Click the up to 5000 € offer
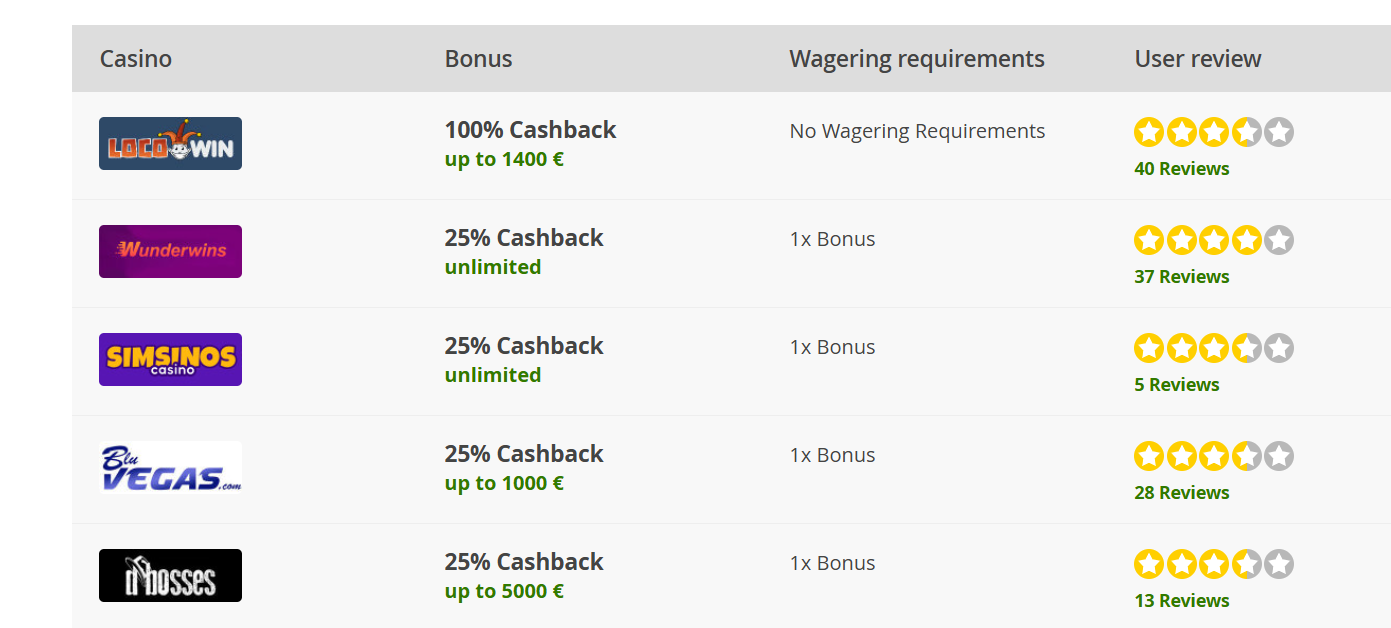1391x628 pixels. pyautogui.click(x=504, y=591)
